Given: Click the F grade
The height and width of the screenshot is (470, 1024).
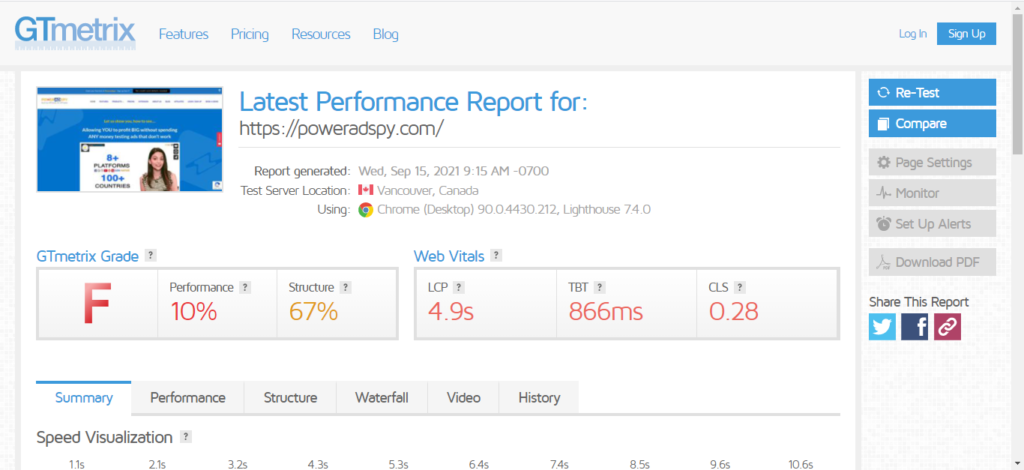Looking at the screenshot, I should [97, 304].
